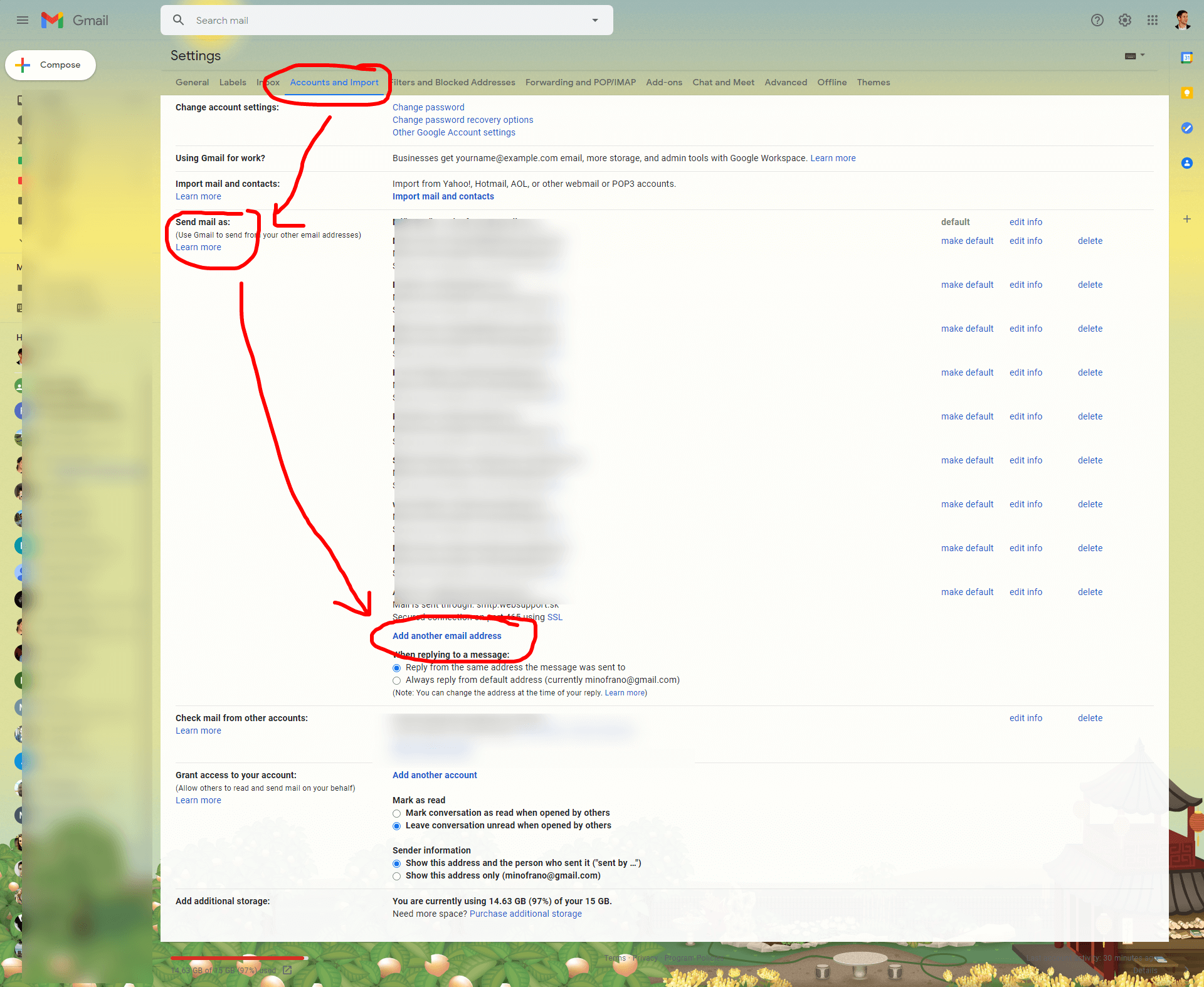
Task: Click the get add-ons plus icon
Action: 1186,219
